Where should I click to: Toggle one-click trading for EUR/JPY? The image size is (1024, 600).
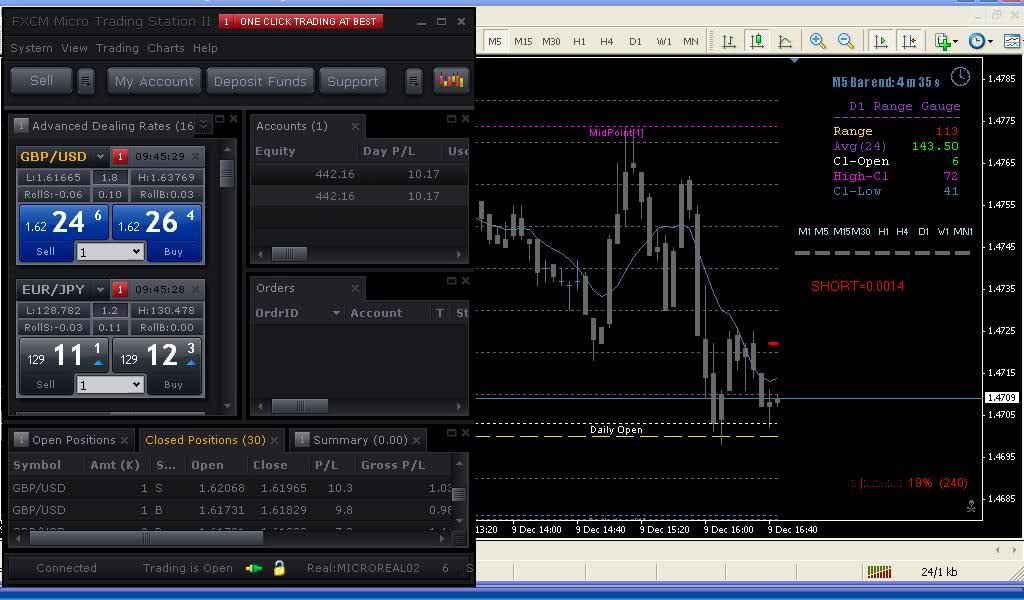(x=120, y=290)
